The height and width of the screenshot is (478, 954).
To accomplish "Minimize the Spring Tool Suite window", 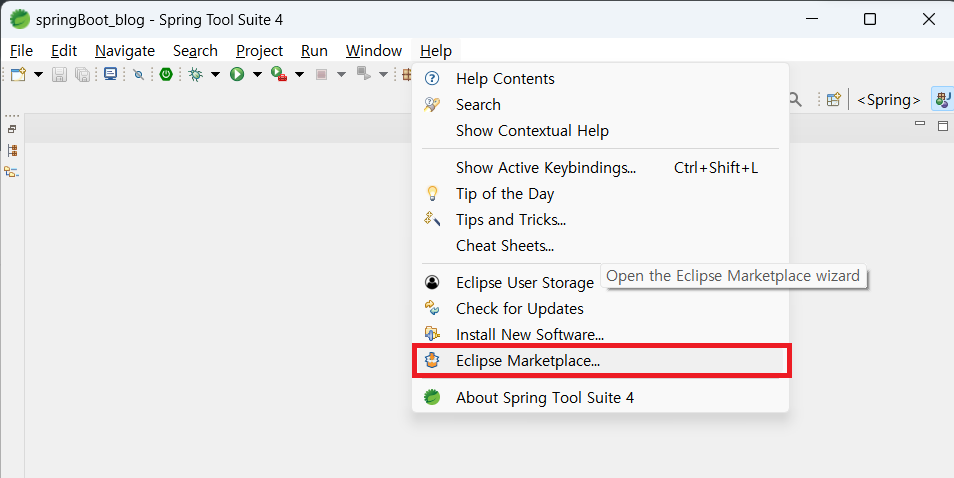I will pyautogui.click(x=812, y=19).
